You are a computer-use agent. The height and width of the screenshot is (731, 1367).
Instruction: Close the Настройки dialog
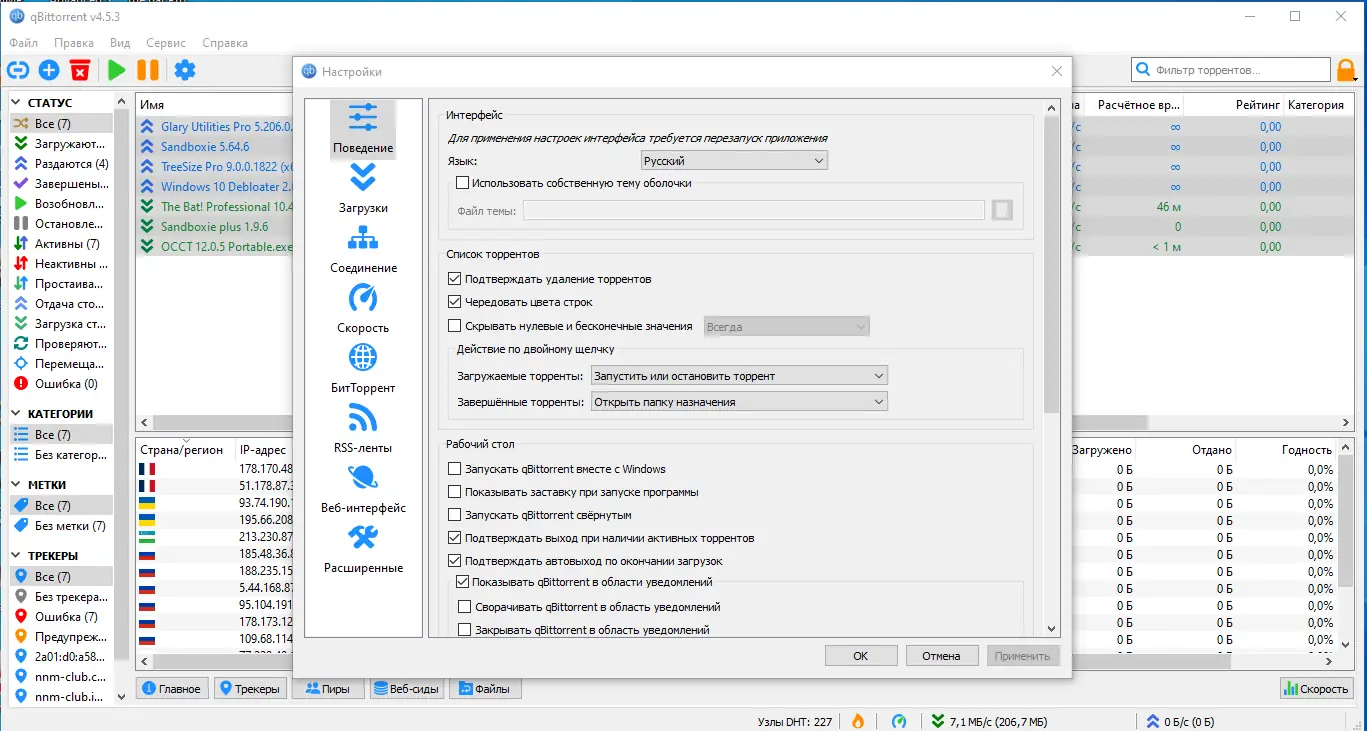(1057, 71)
